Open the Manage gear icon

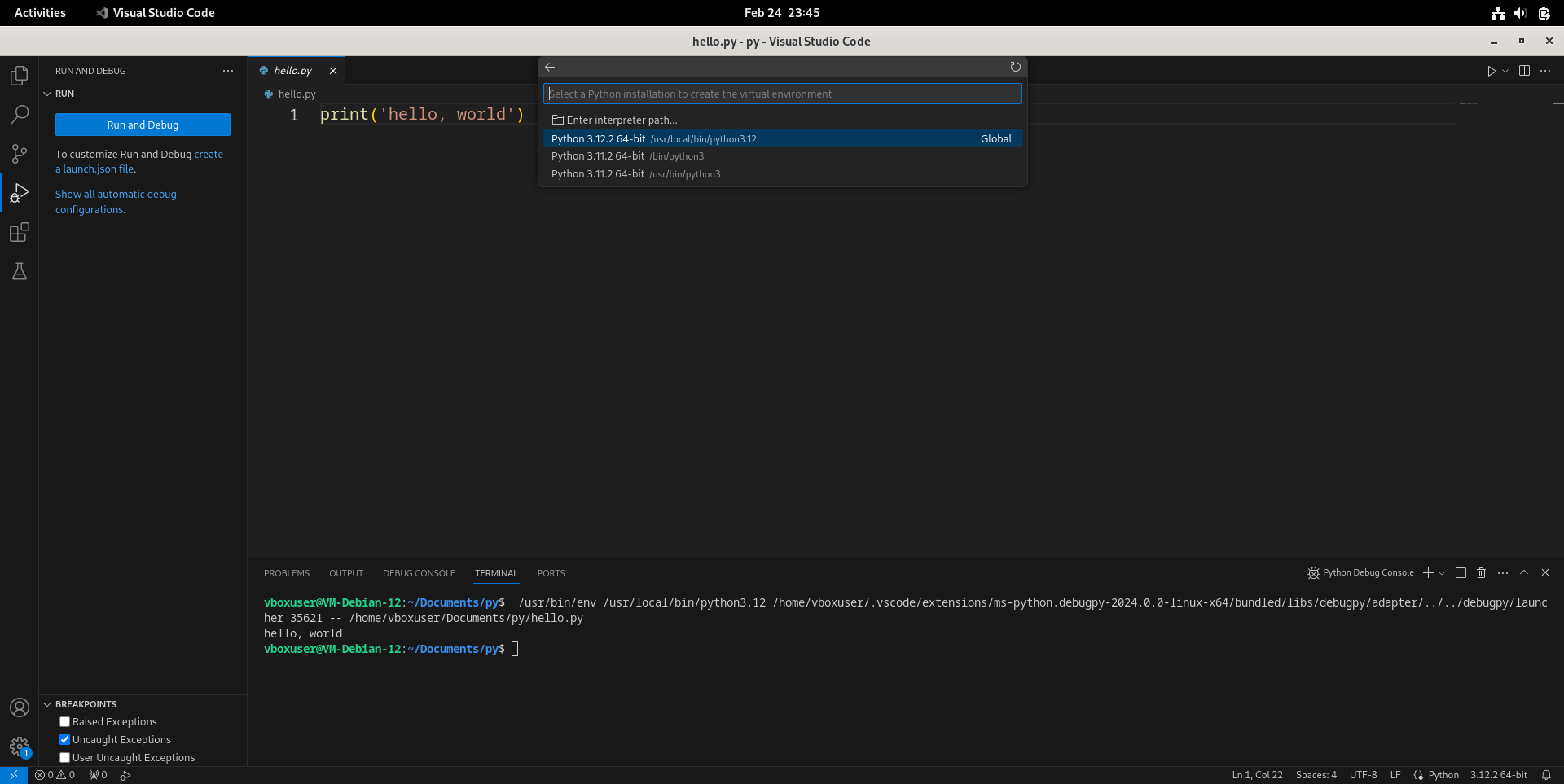point(20,747)
